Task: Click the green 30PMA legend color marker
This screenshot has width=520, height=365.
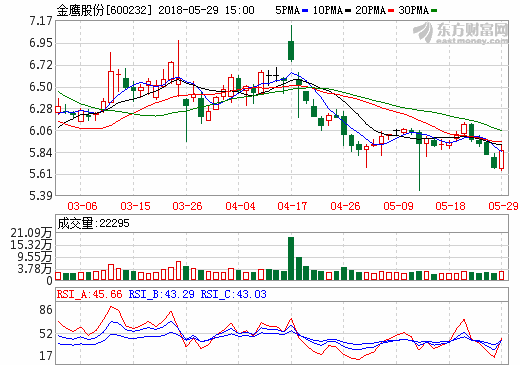Action: pos(434,11)
